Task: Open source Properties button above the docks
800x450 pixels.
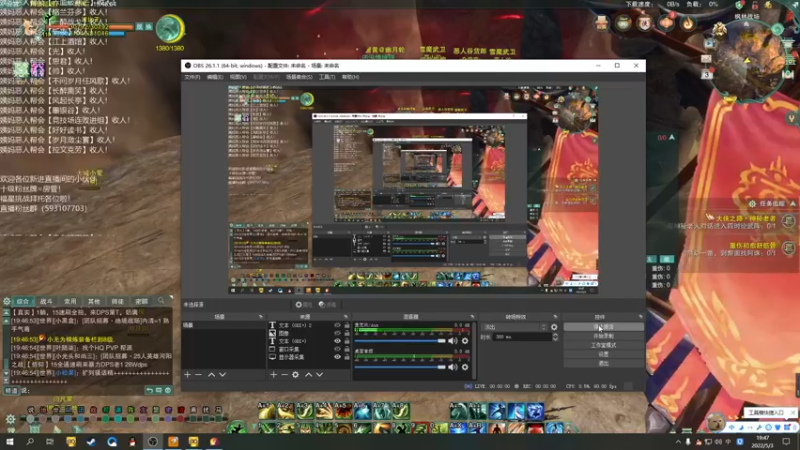Action: 304,305
